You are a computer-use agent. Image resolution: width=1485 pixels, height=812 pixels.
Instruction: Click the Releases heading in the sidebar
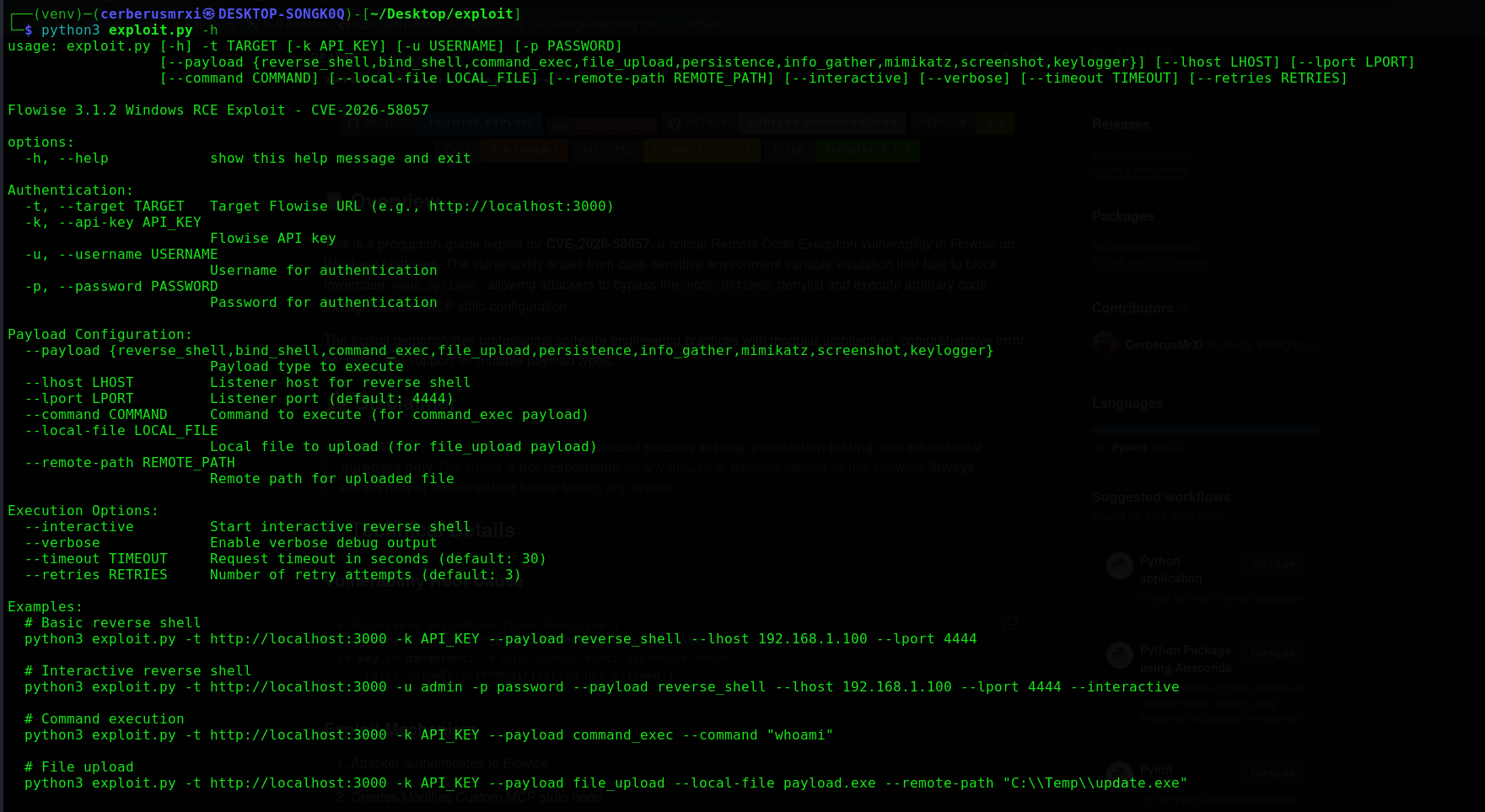pos(1121,125)
